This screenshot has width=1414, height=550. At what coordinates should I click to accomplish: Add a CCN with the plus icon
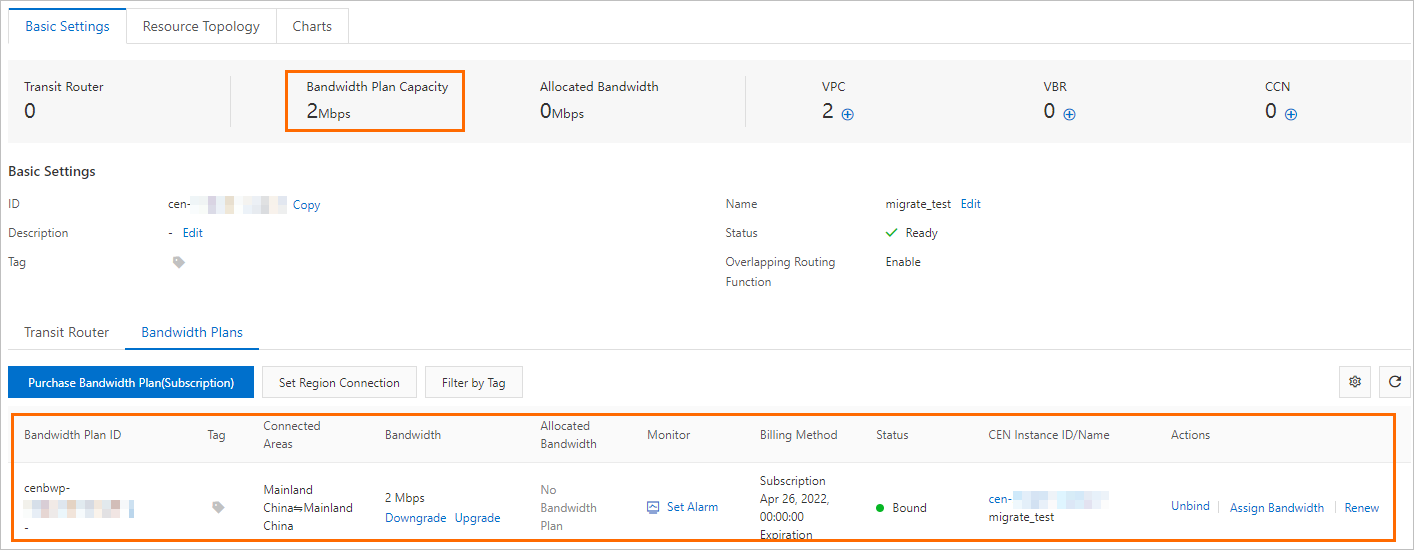point(1291,114)
